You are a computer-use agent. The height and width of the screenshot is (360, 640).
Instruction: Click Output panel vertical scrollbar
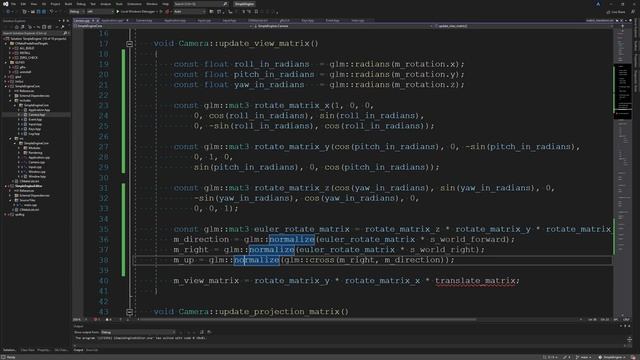[629, 340]
